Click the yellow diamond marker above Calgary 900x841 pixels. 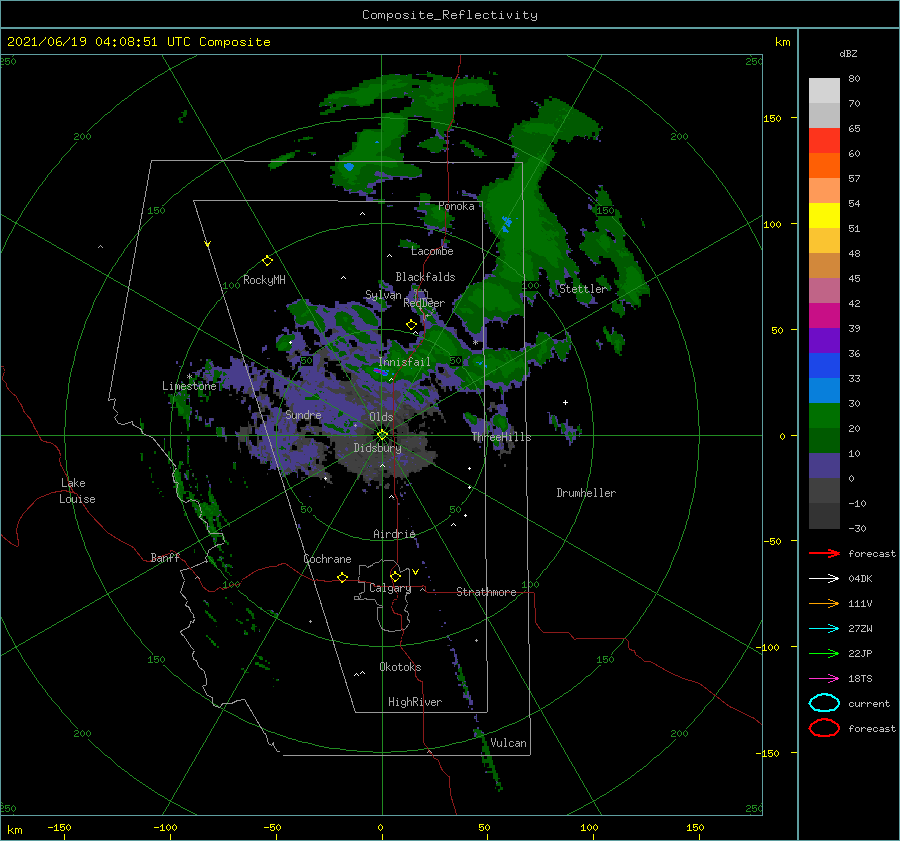(395, 576)
